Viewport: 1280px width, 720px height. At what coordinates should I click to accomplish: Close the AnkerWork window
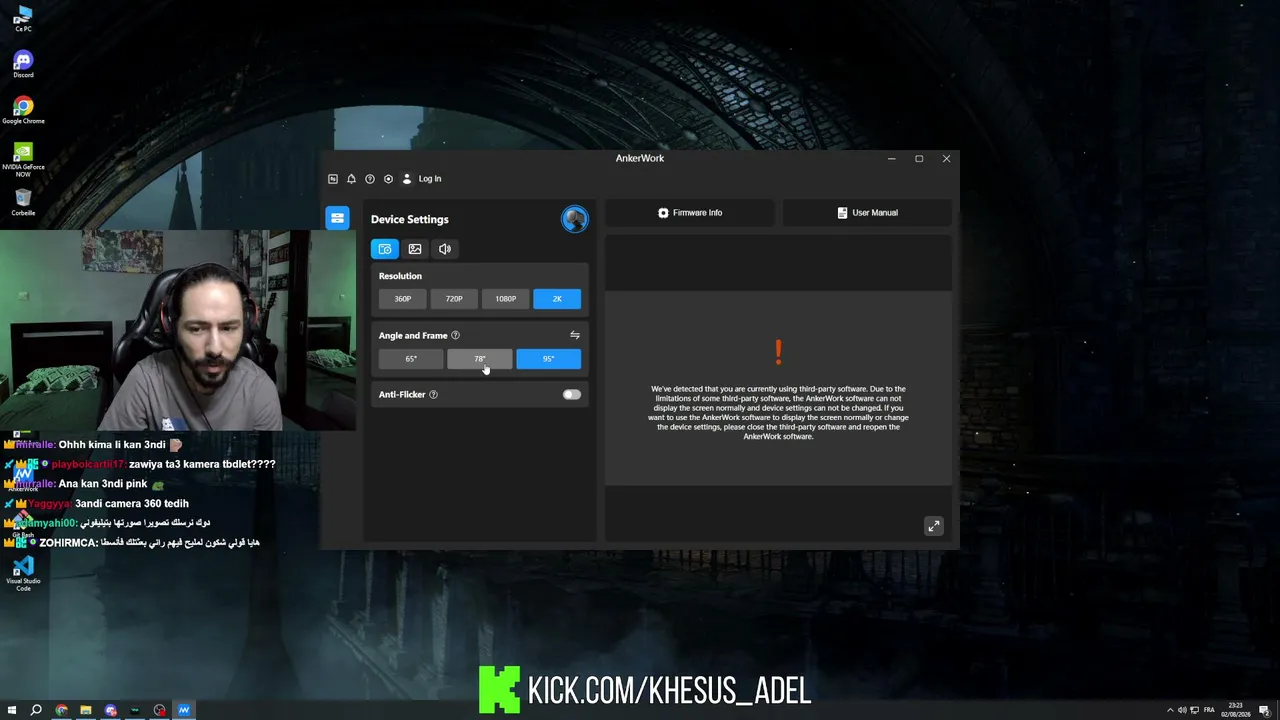pyautogui.click(x=946, y=159)
